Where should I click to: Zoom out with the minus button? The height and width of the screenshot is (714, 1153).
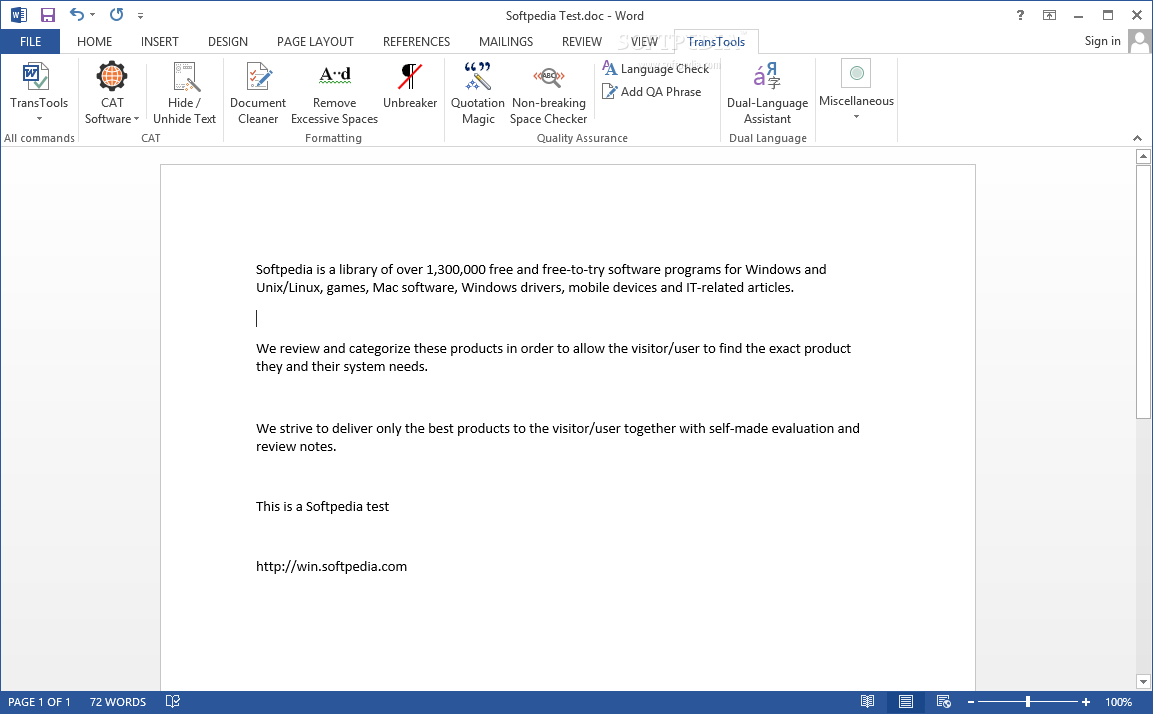(x=971, y=702)
